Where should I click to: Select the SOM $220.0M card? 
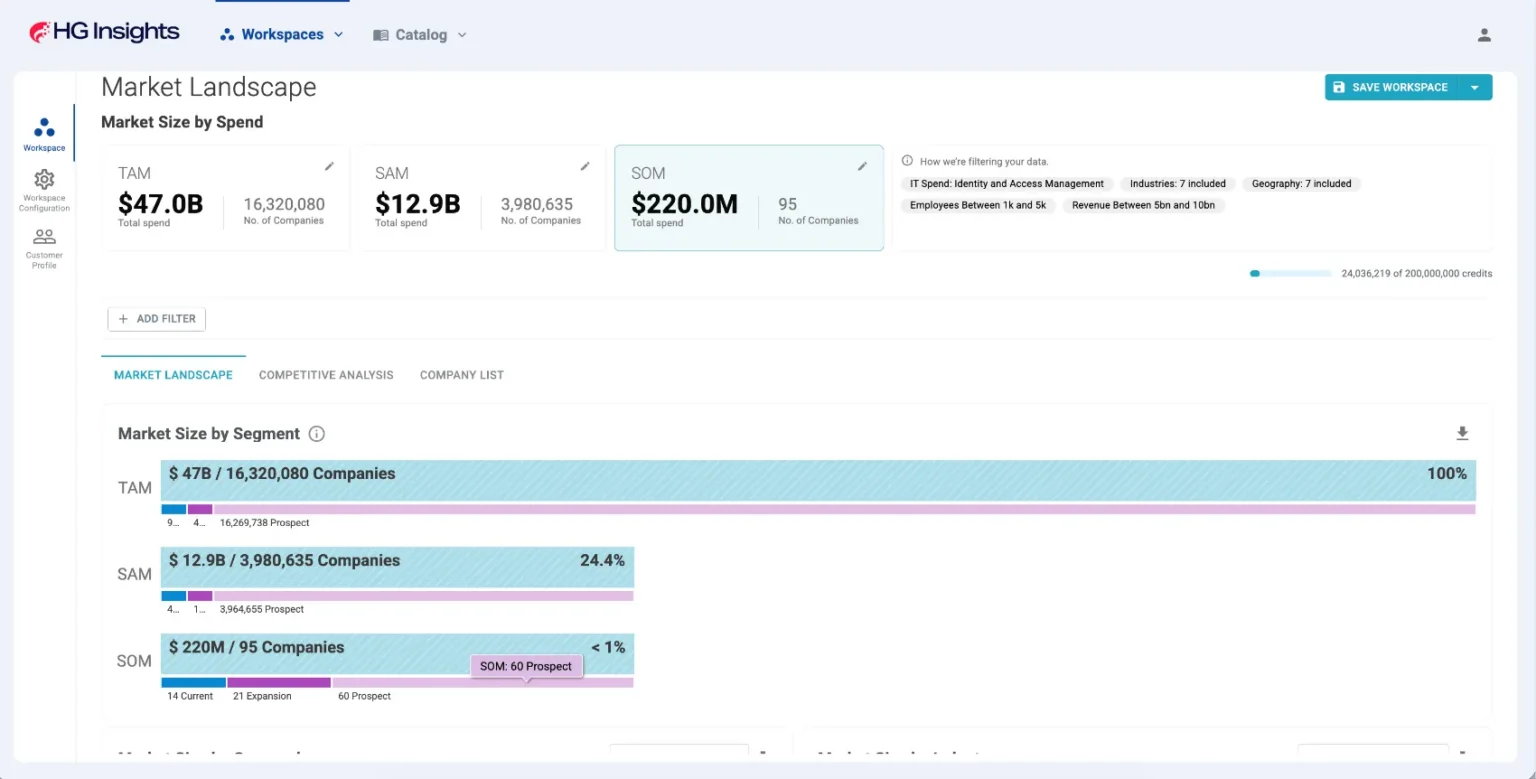pos(749,198)
